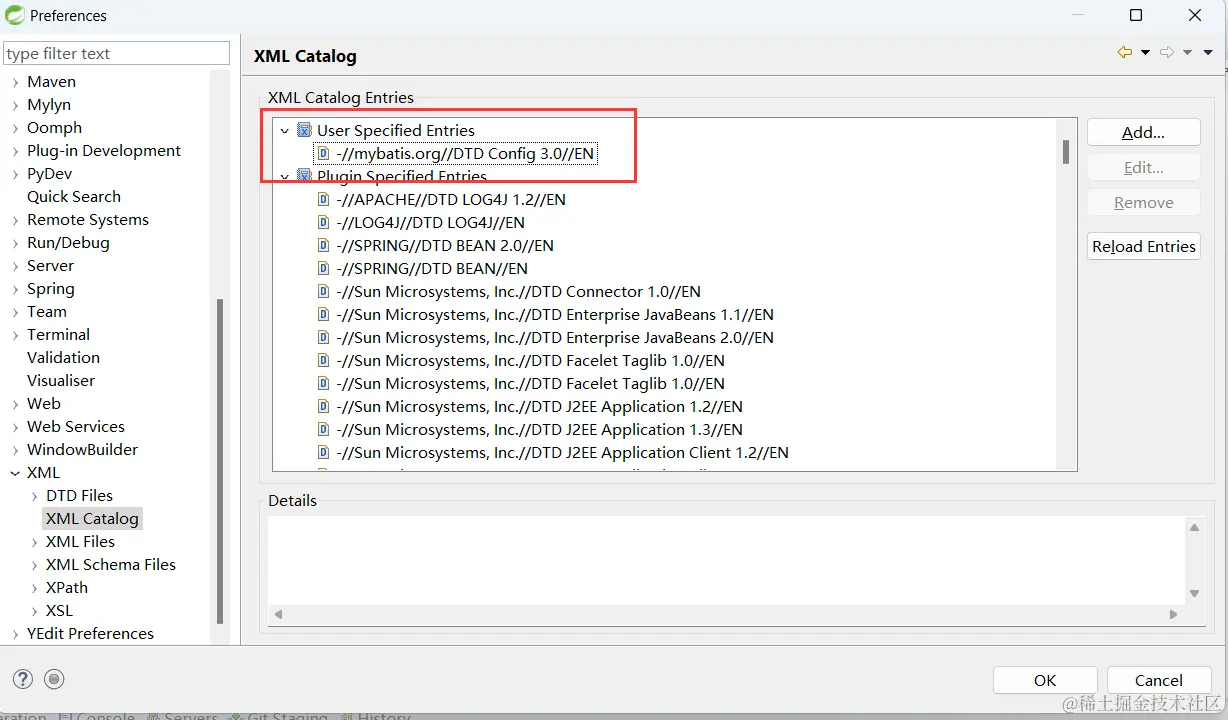
Task: Click the Details scroll down arrow
Action: click(1194, 593)
